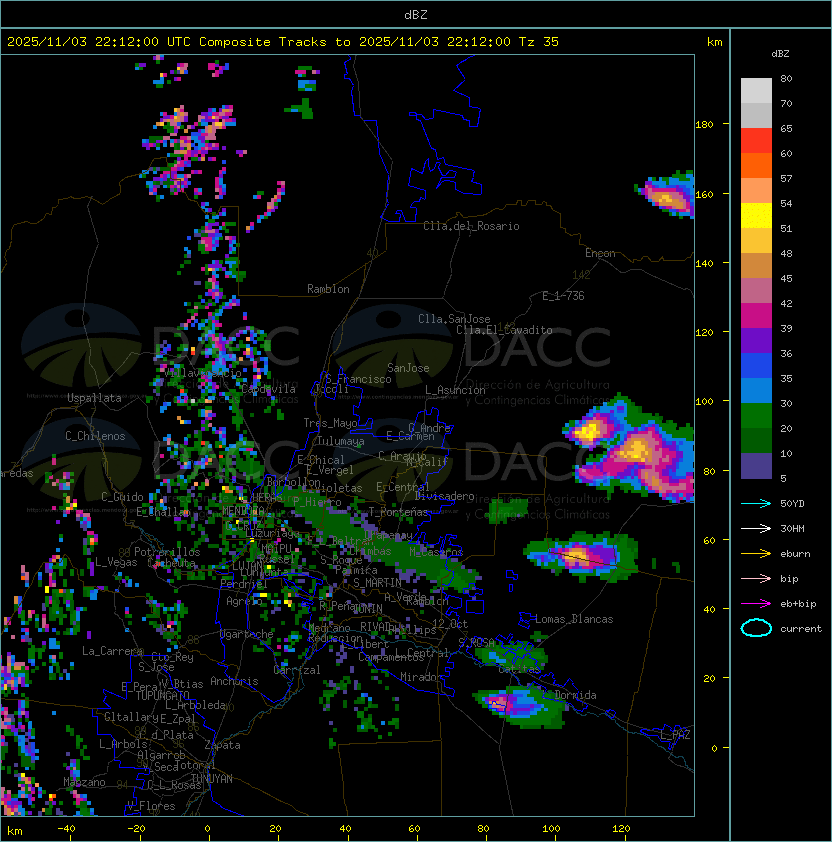Click the storm cell near the 160 km tick
This screenshot has height=842, width=832.
click(666, 194)
